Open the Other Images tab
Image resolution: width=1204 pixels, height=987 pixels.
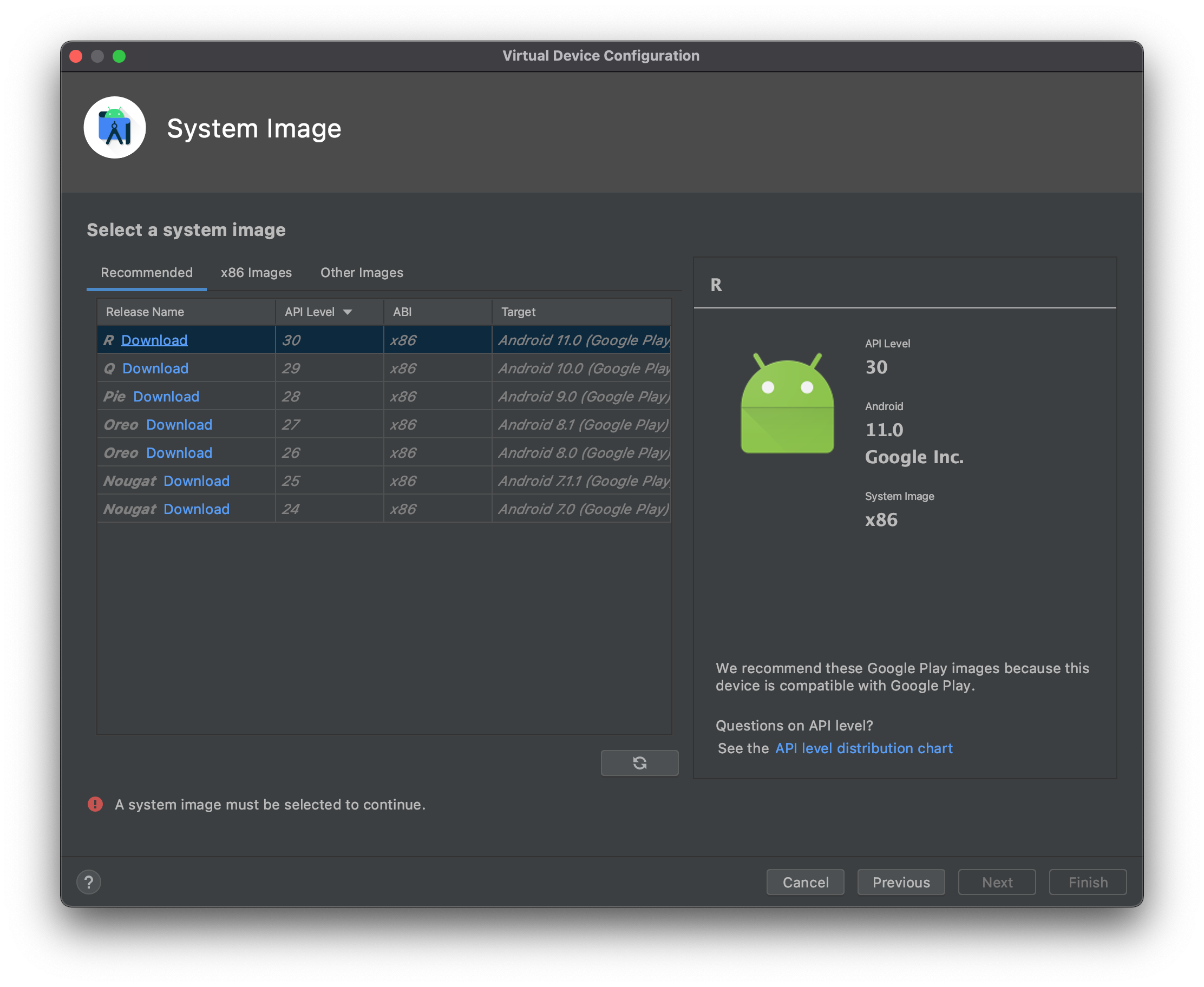tap(362, 272)
